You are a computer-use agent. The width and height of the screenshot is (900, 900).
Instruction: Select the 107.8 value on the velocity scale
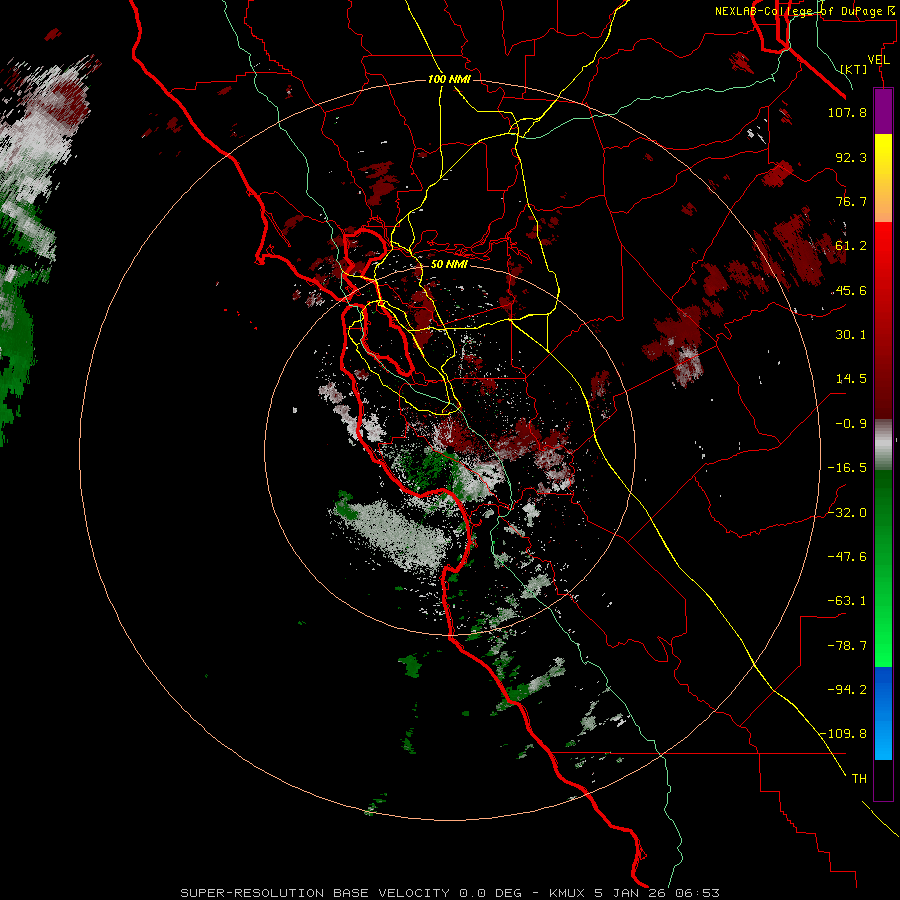[847, 112]
